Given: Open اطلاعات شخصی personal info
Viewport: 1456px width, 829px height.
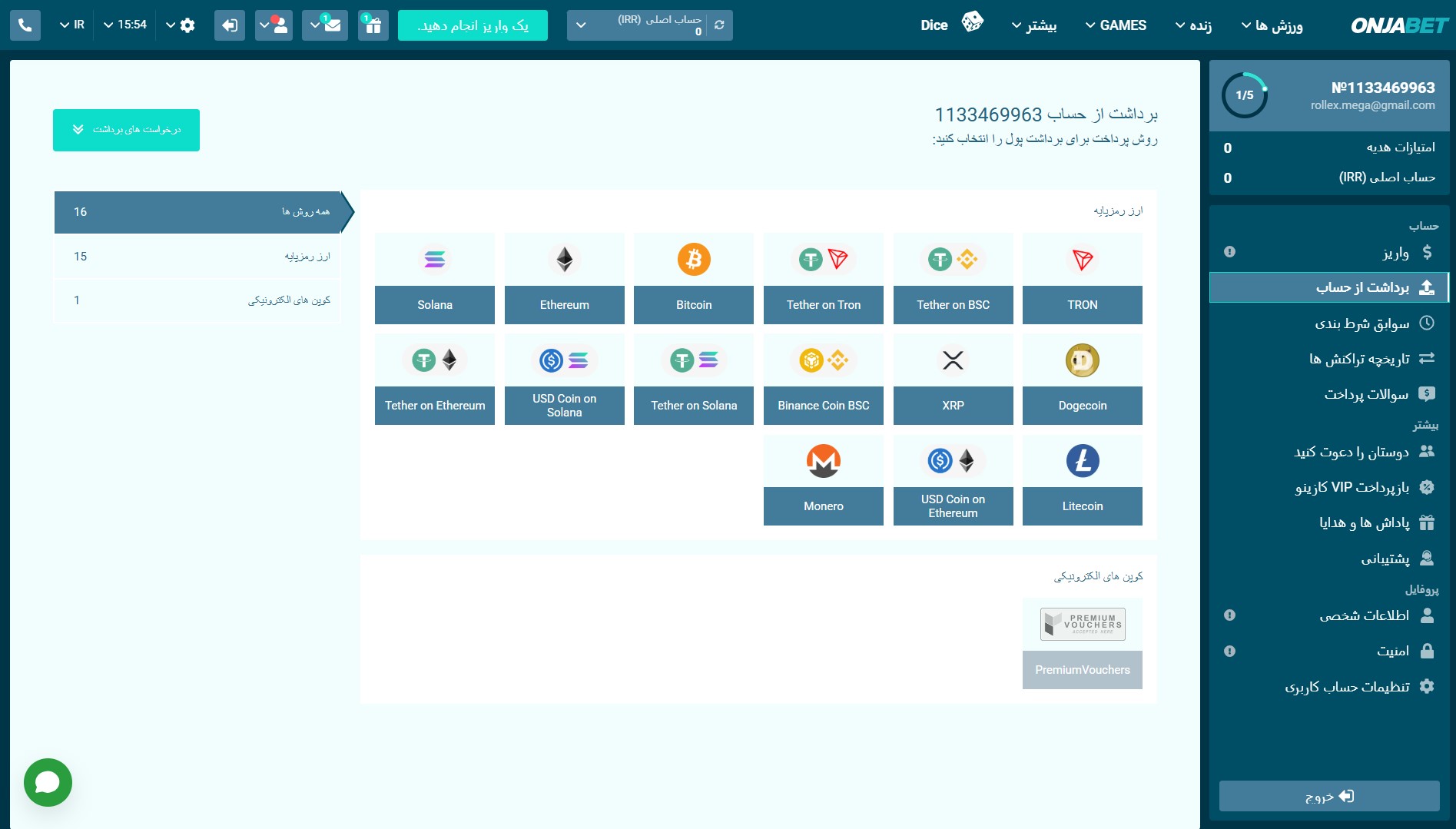Looking at the screenshot, I should pyautogui.click(x=1328, y=615).
